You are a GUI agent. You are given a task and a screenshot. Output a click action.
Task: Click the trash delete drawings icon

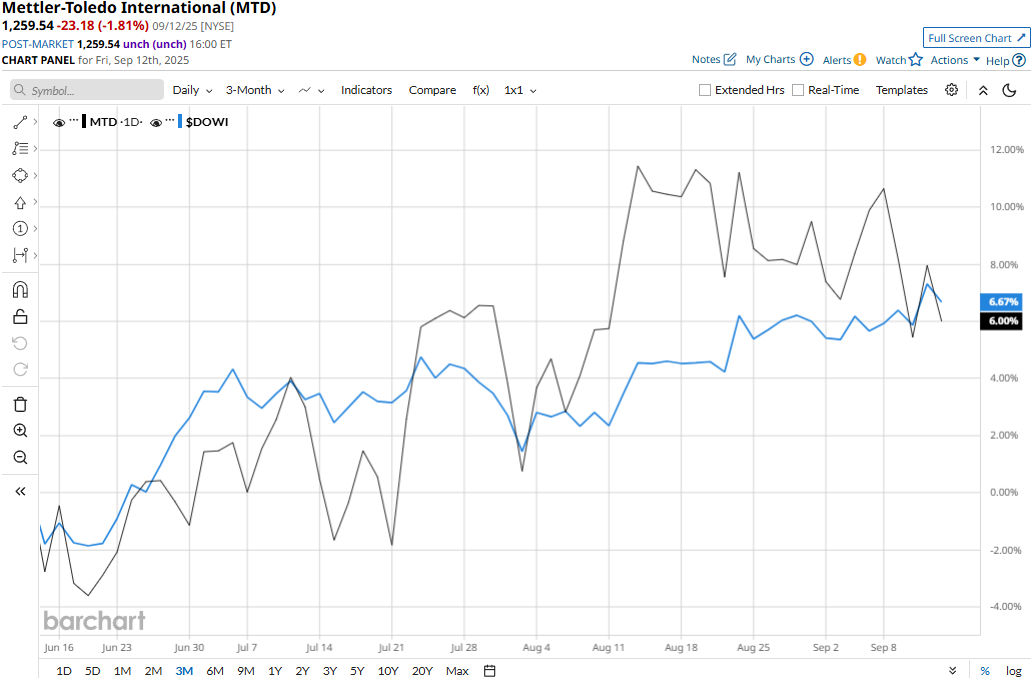[x=20, y=404]
